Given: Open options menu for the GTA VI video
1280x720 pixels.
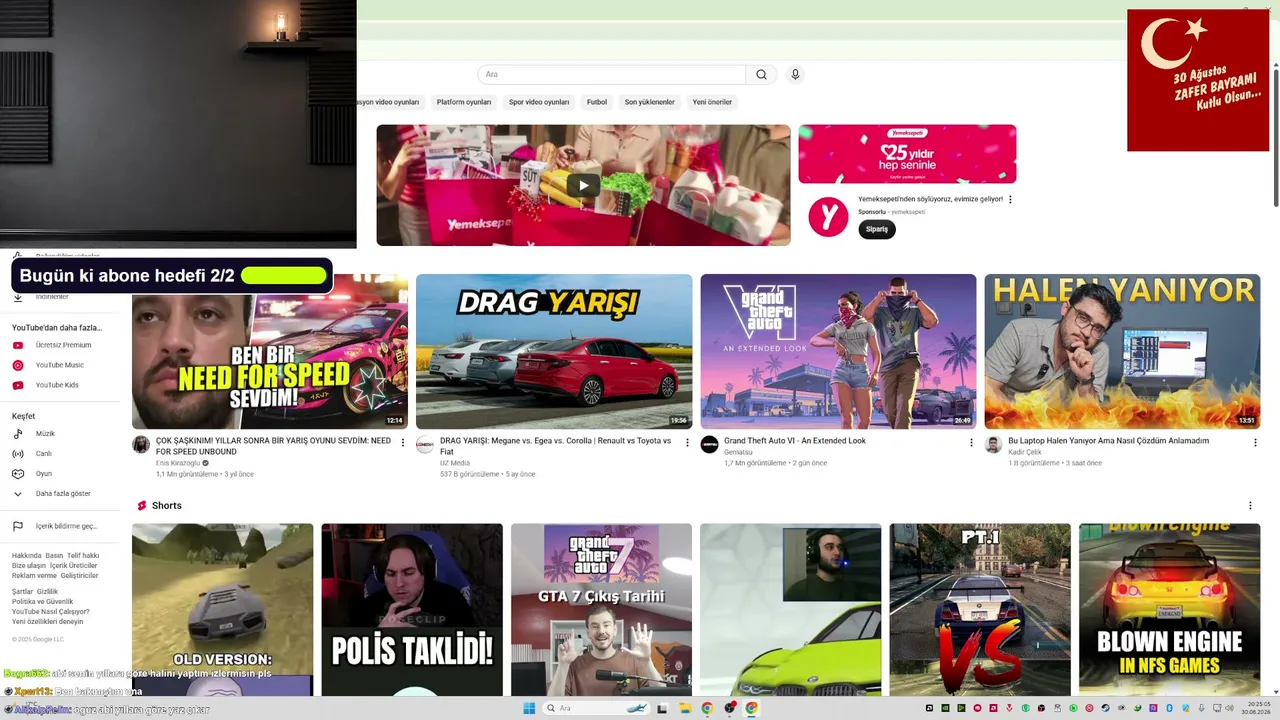Looking at the screenshot, I should click(971, 442).
